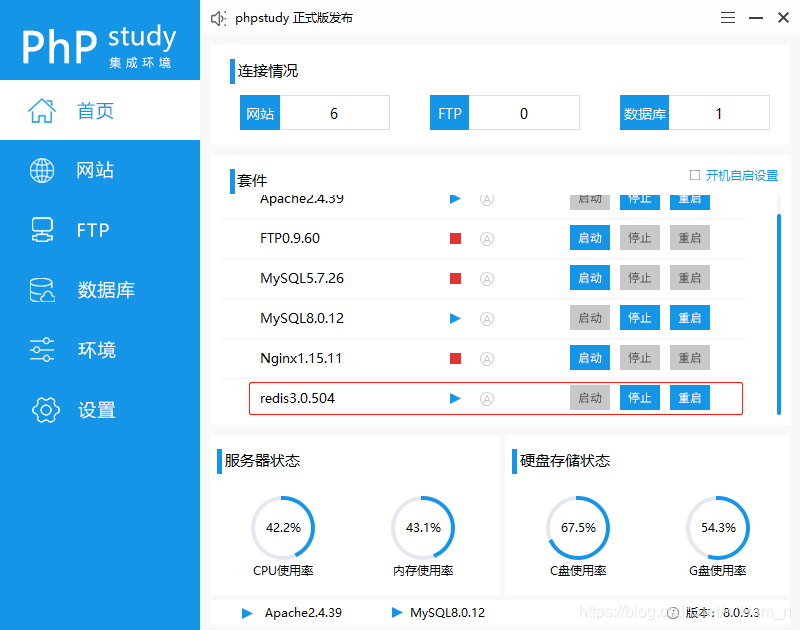Viewport: 800px width, 630px height.
Task: Click 重启 in the MySQL5.7.26 row
Action: (x=690, y=278)
